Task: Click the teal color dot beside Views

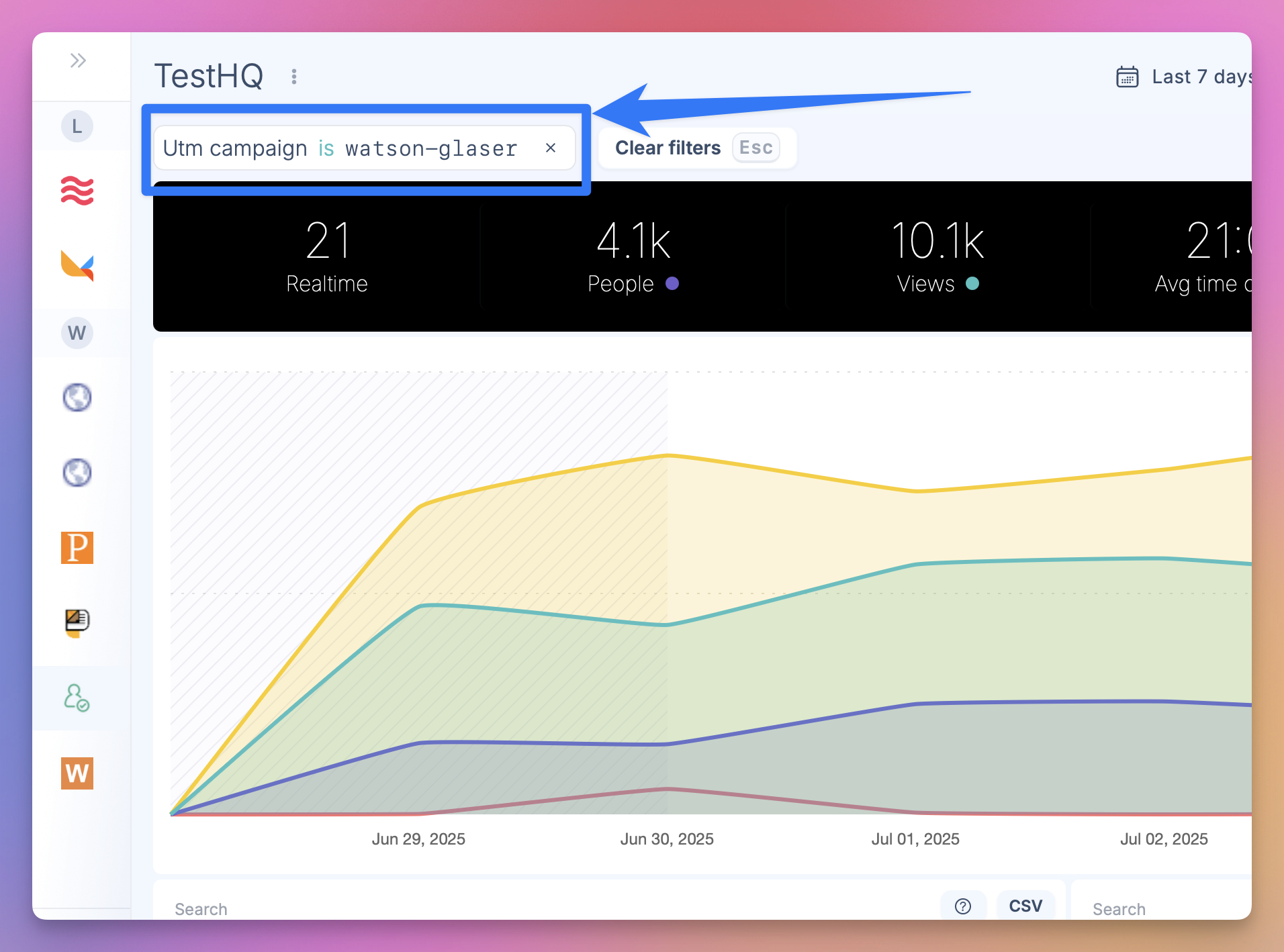Action: (973, 284)
